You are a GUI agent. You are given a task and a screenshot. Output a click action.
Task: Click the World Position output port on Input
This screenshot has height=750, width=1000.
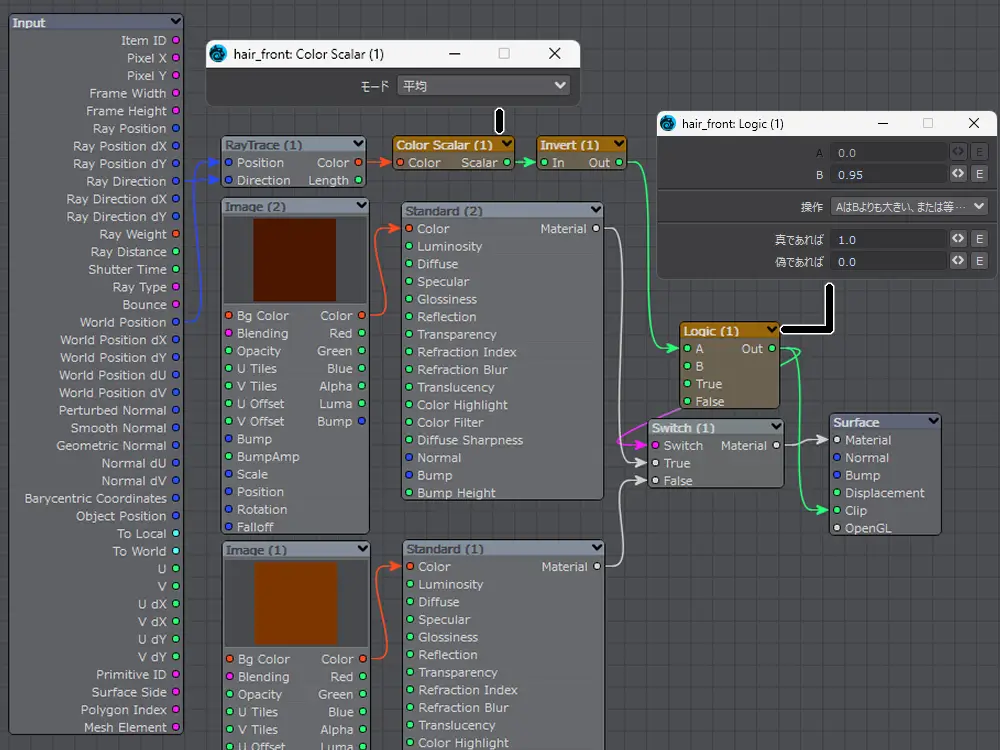[x=176, y=322]
